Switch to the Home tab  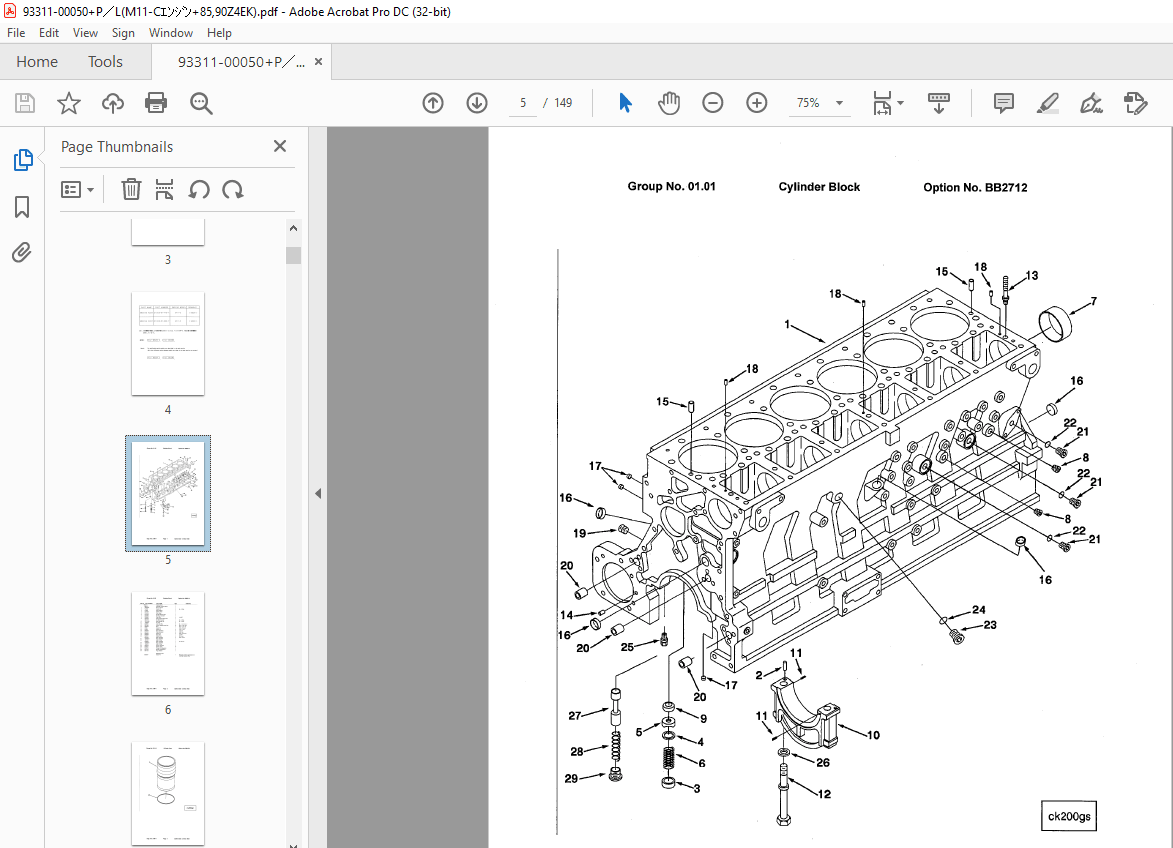coord(37,61)
